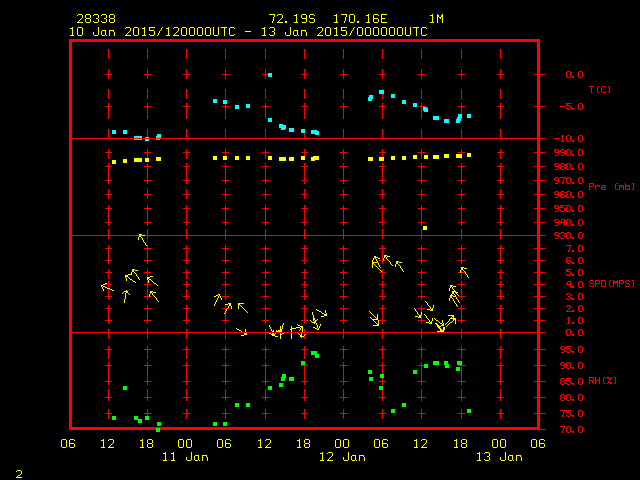This screenshot has height=480, width=640.
Task: Click the page number 2 at bottom left
Action: (18, 472)
